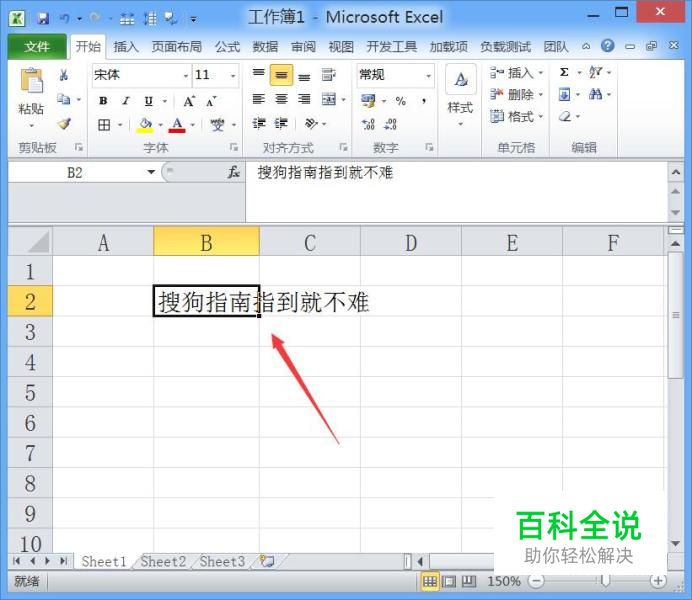
Task: Click the Cut scissors icon
Action: (x=64, y=75)
